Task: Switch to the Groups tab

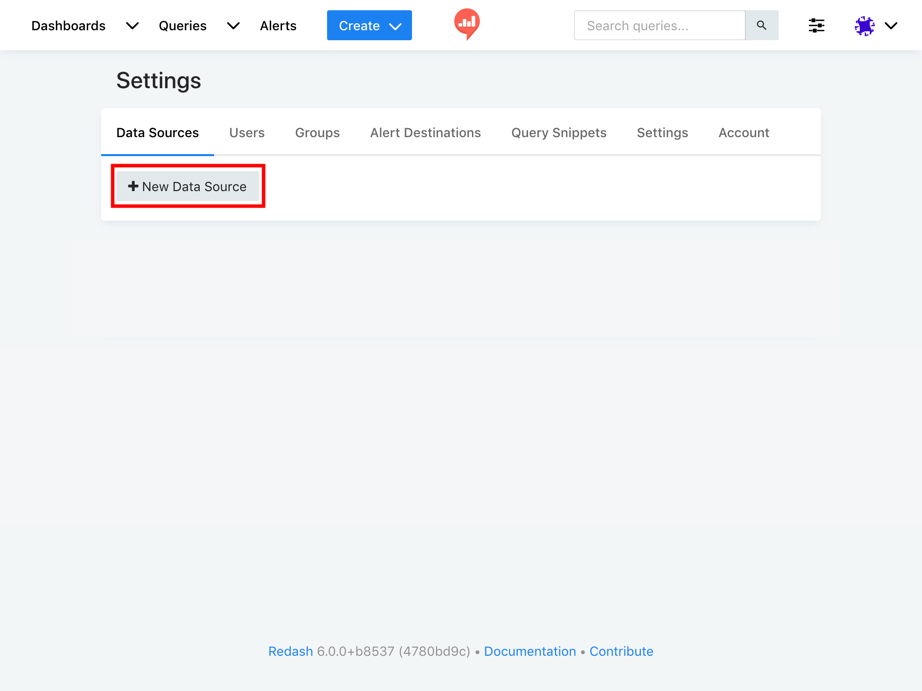Action: pyautogui.click(x=317, y=133)
